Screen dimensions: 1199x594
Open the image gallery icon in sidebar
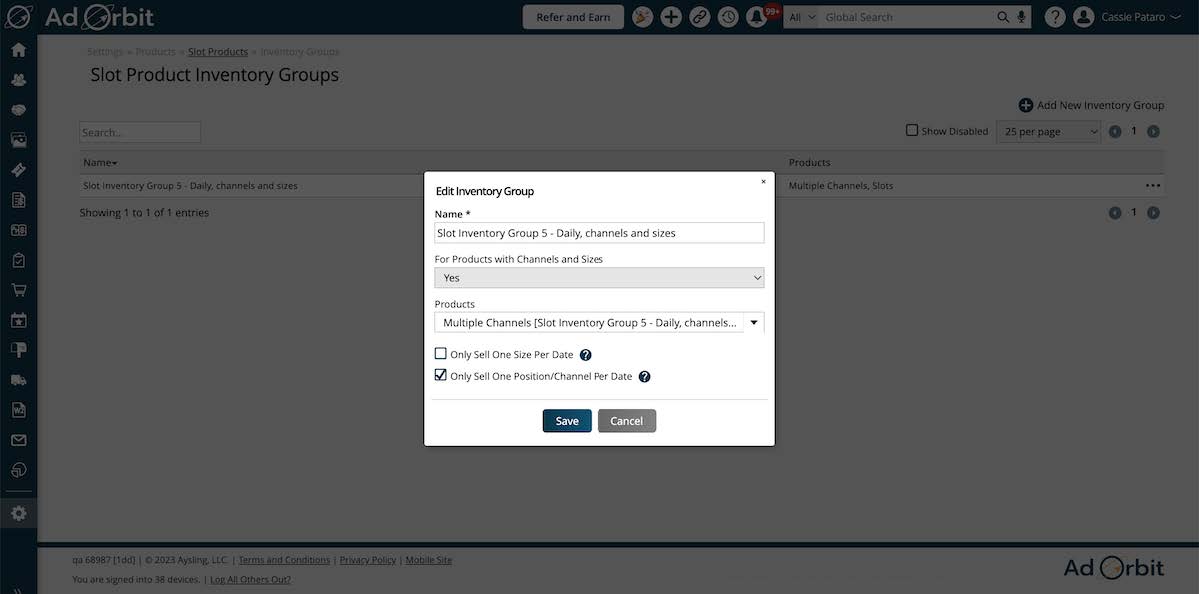point(18,140)
